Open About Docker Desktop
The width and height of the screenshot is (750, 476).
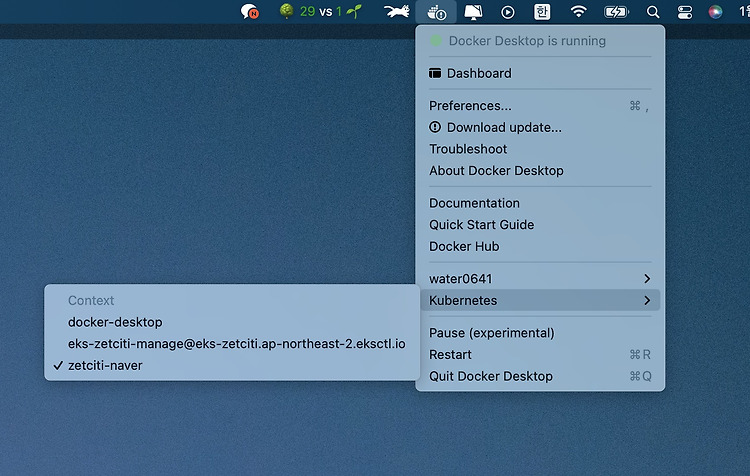(540, 171)
